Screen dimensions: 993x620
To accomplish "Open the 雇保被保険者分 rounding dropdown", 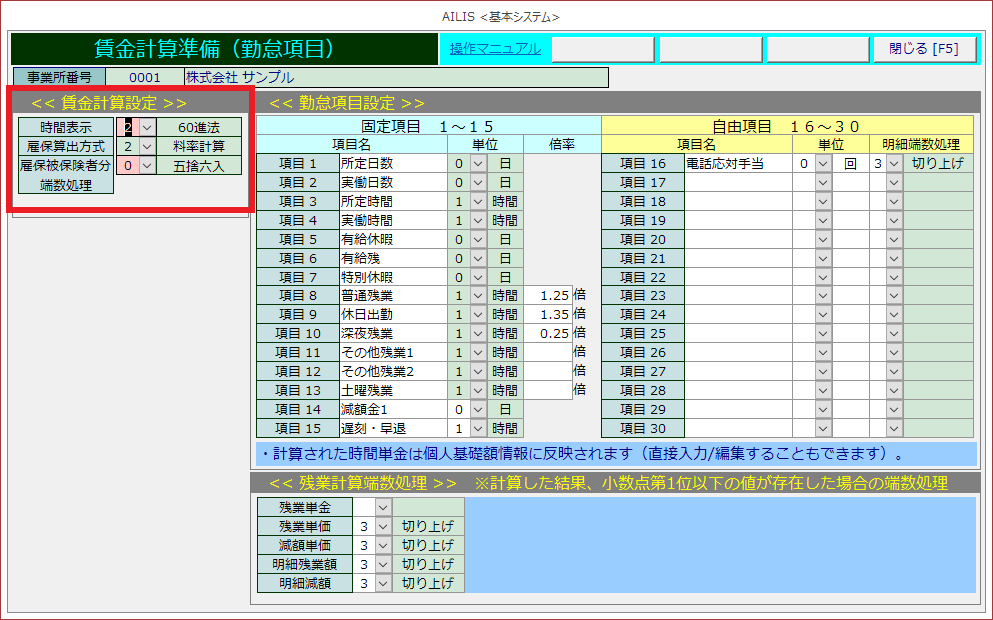I will [x=147, y=165].
